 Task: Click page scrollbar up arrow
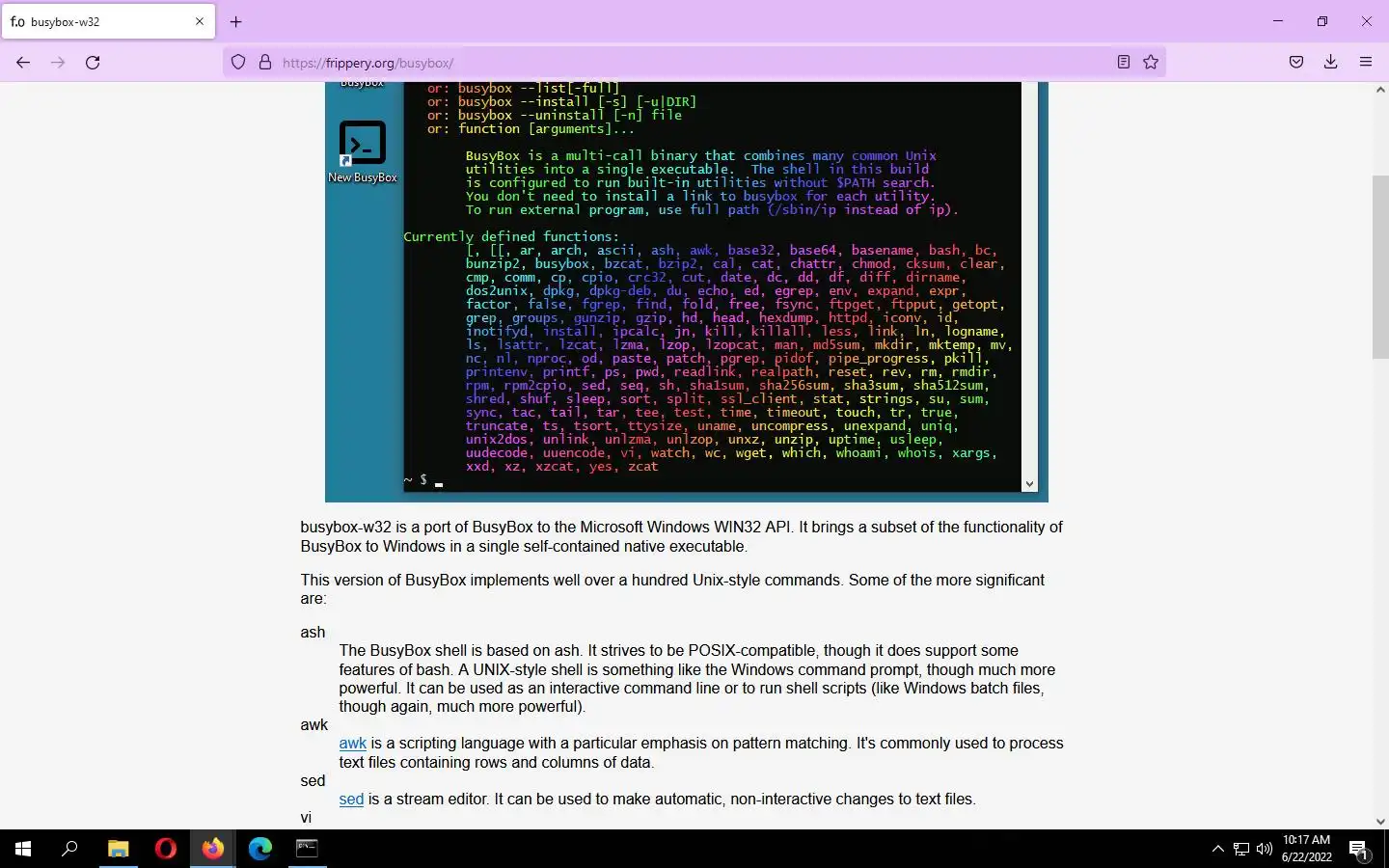(x=1380, y=90)
